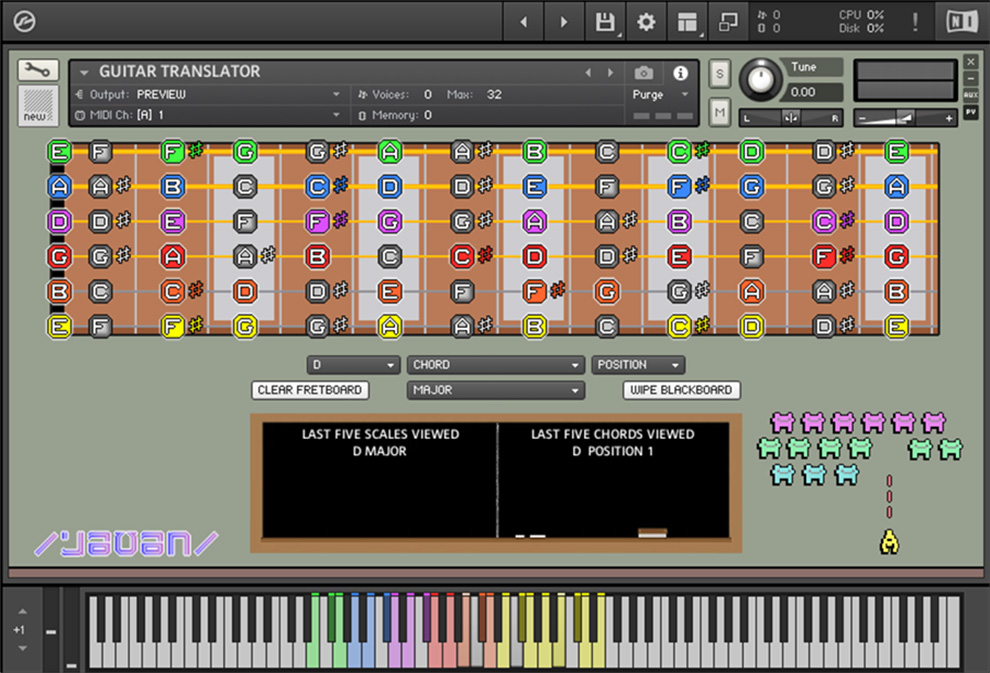The width and height of the screenshot is (990, 673).
Task: Open the Purge dropdown menu
Action: coord(660,95)
